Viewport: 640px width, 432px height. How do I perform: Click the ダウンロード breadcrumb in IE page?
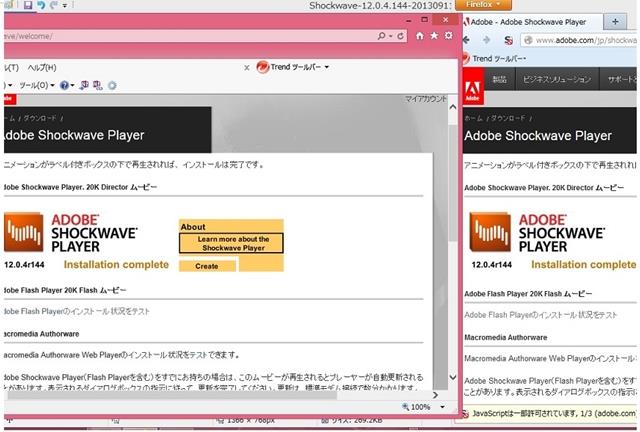(x=39, y=118)
